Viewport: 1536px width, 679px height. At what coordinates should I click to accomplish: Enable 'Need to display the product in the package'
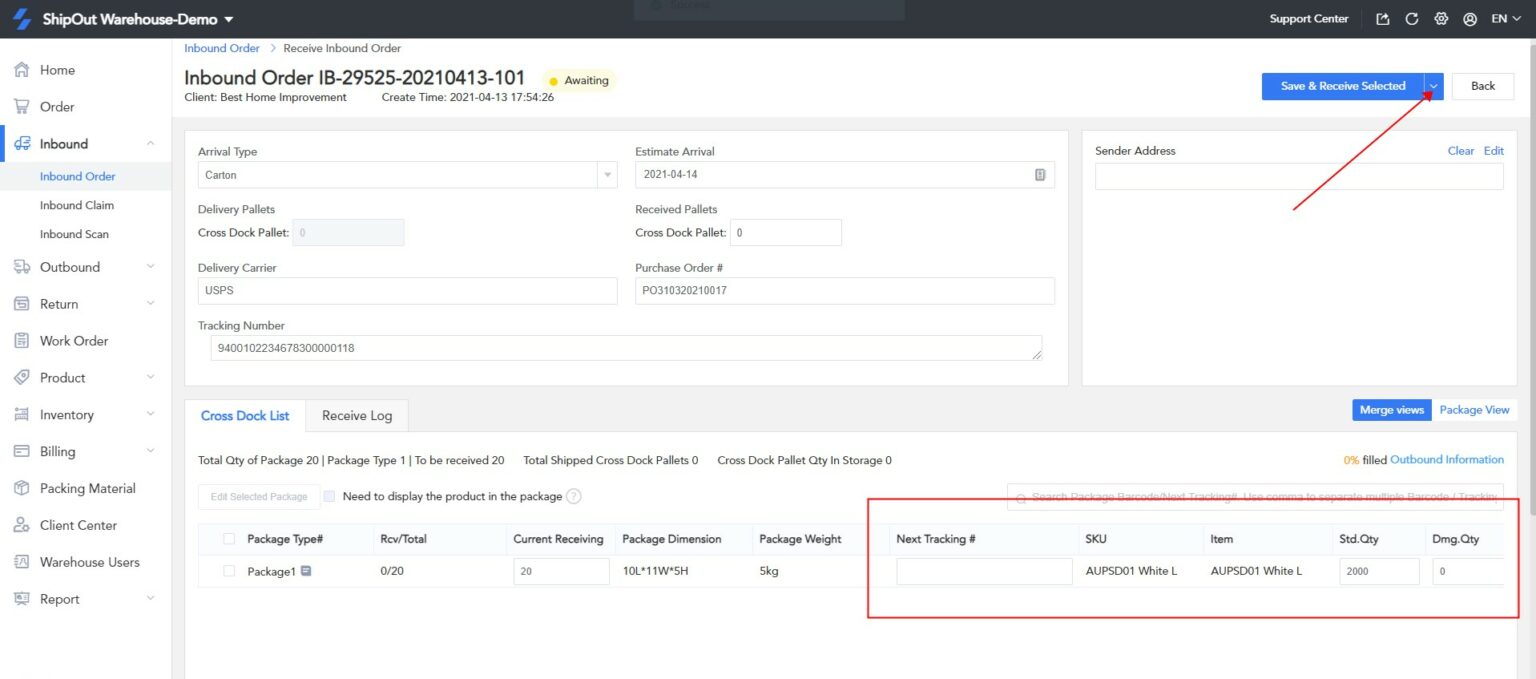(330, 496)
